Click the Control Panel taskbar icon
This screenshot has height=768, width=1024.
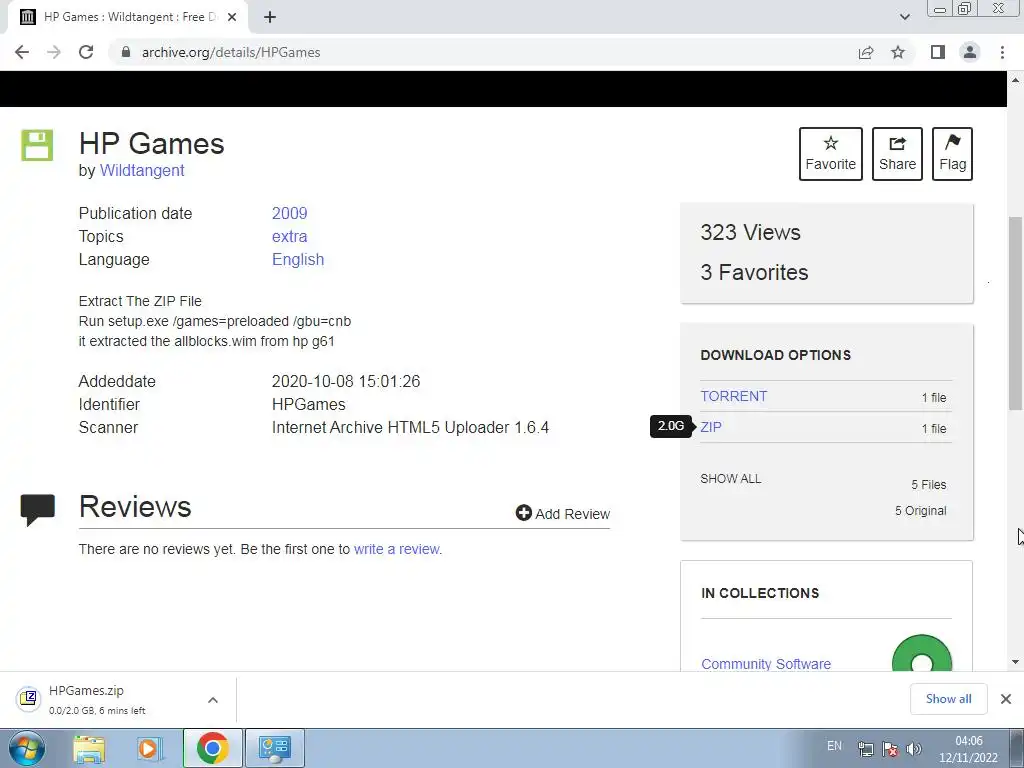point(274,748)
